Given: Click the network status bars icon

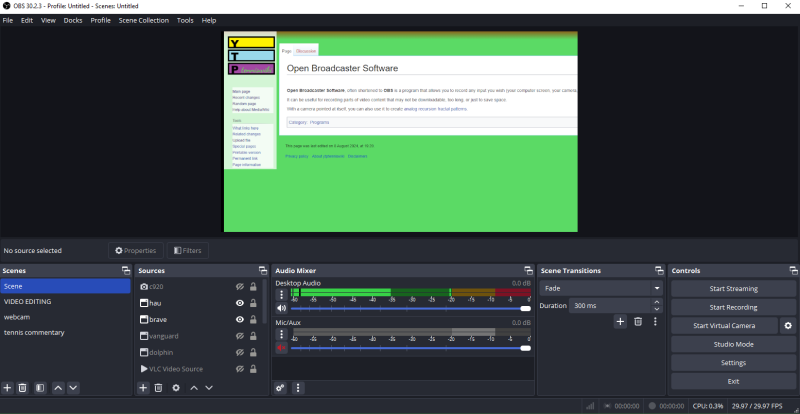Looking at the screenshot, I should (590, 406).
